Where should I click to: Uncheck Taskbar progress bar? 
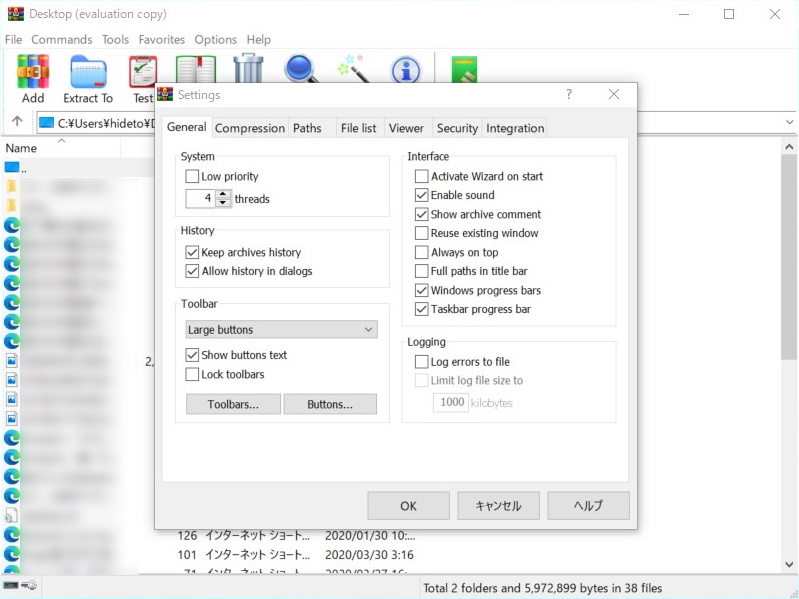tap(421, 309)
